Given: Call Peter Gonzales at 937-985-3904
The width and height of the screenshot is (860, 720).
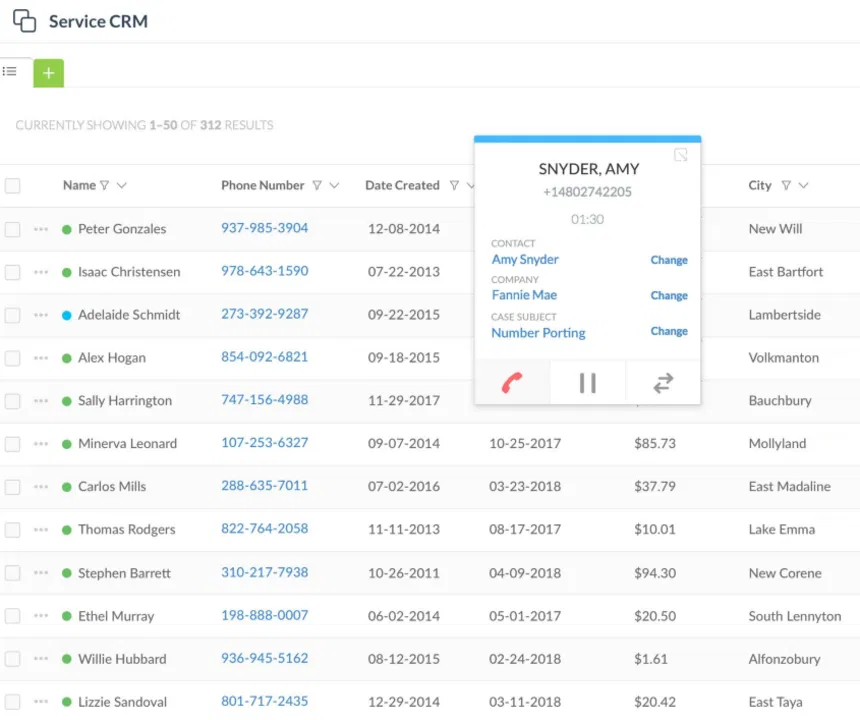Looking at the screenshot, I should coord(264,228).
